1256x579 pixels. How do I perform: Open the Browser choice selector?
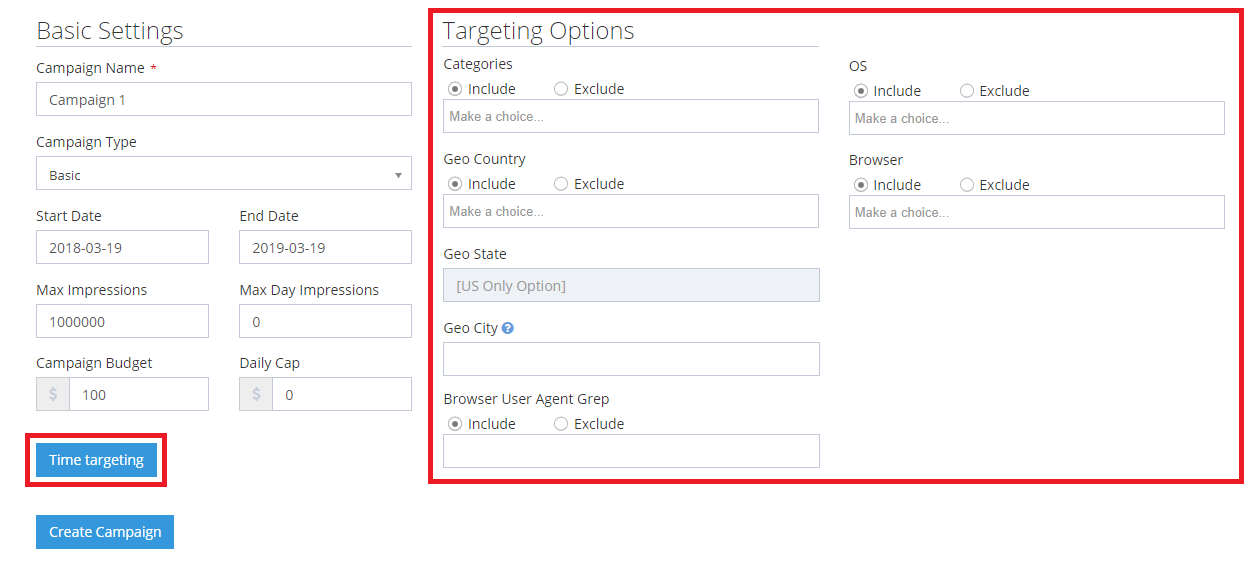pyautogui.click(x=1036, y=212)
